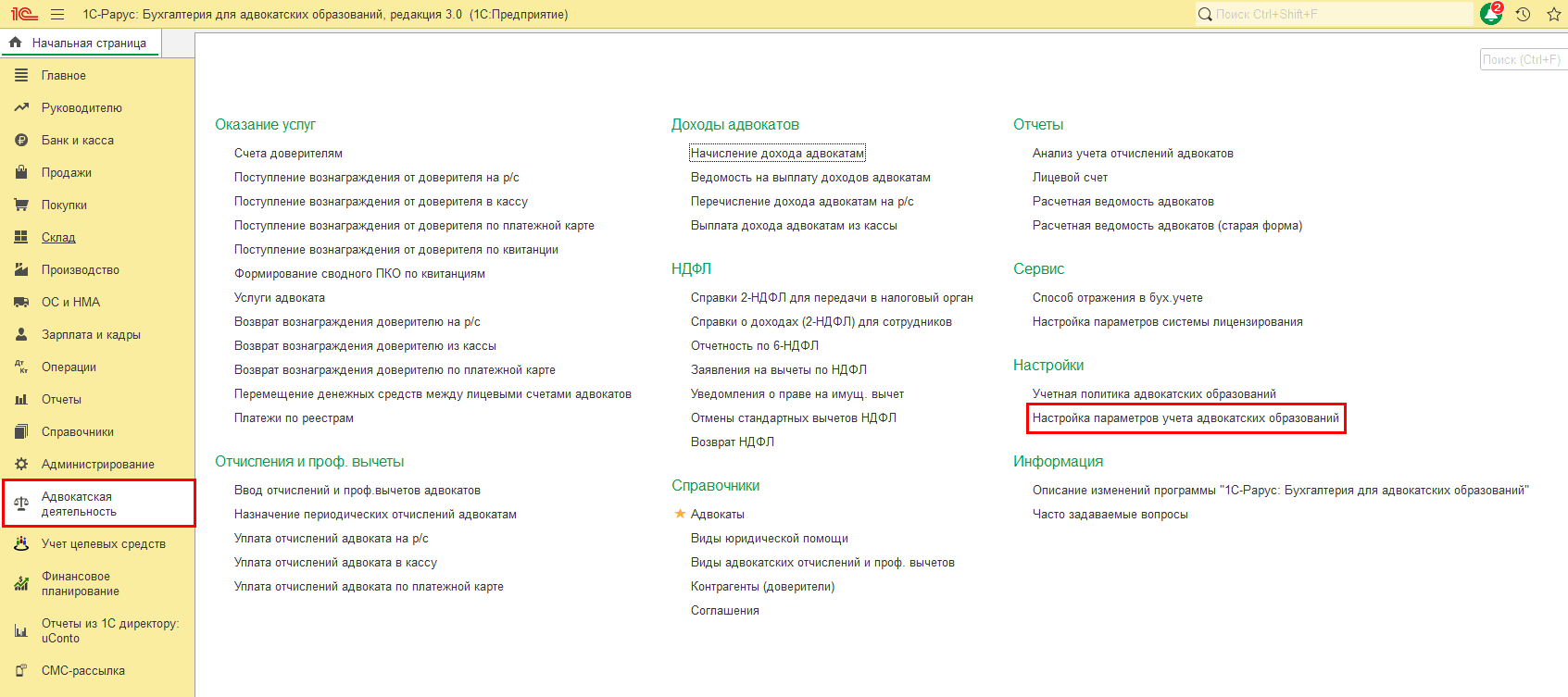This screenshot has height=697, width=1568.
Task: Click the home icon on start tab
Action: 15,43
